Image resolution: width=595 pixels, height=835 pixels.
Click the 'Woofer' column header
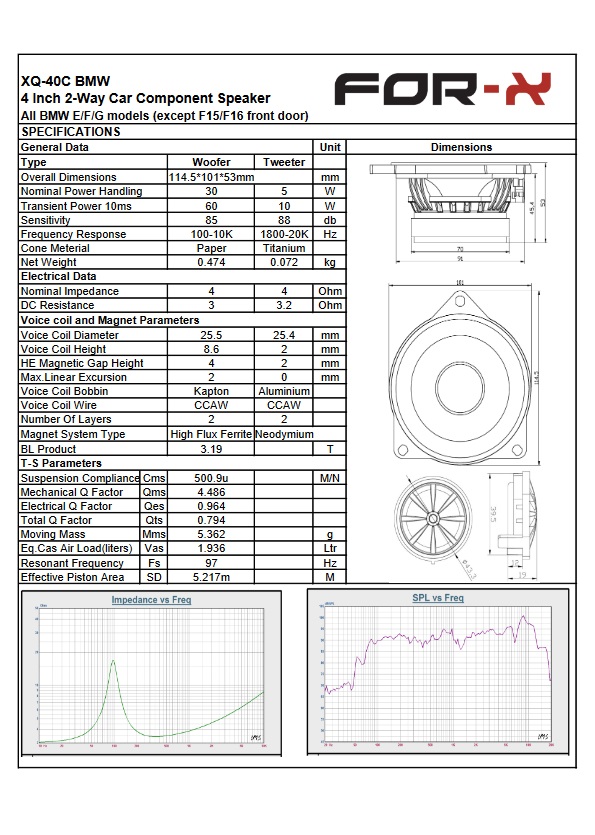211,162
